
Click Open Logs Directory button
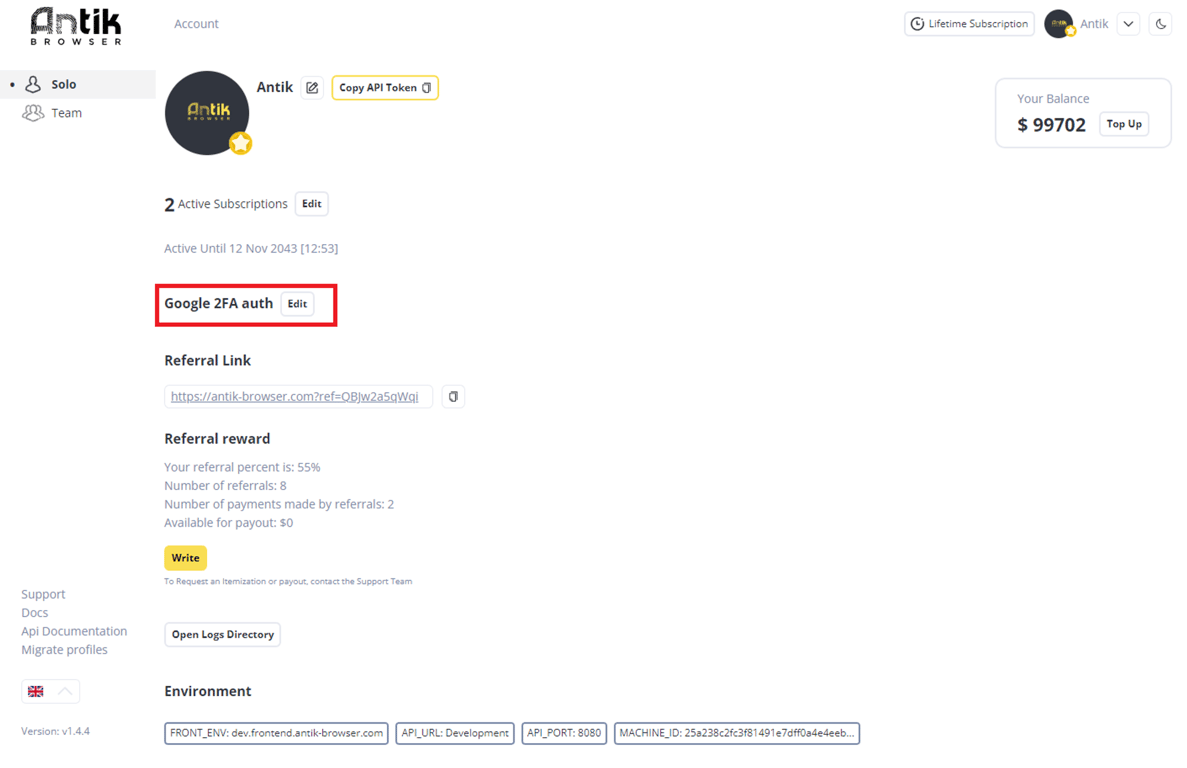pos(223,634)
